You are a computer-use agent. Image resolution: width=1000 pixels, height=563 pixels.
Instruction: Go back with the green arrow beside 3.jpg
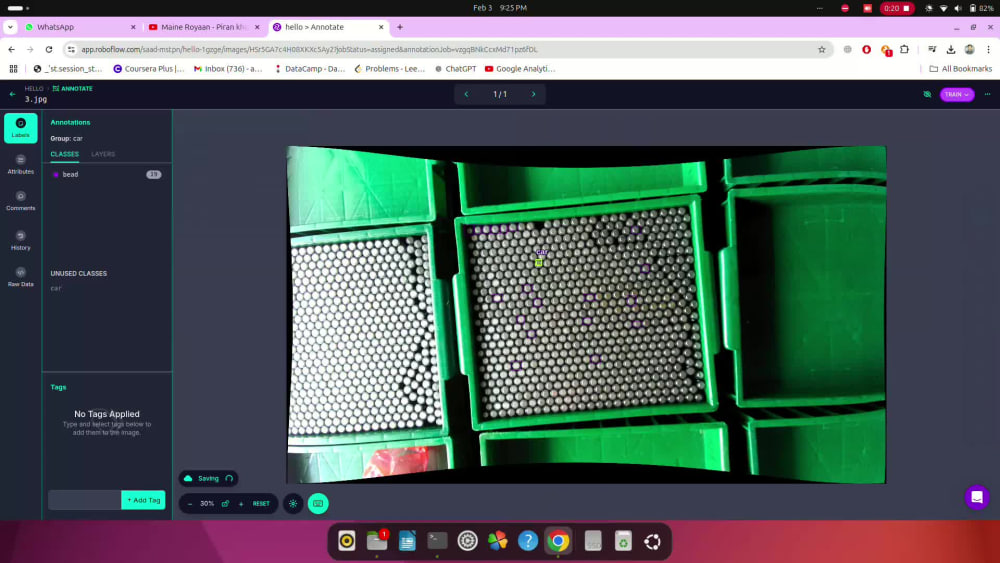click(12, 94)
